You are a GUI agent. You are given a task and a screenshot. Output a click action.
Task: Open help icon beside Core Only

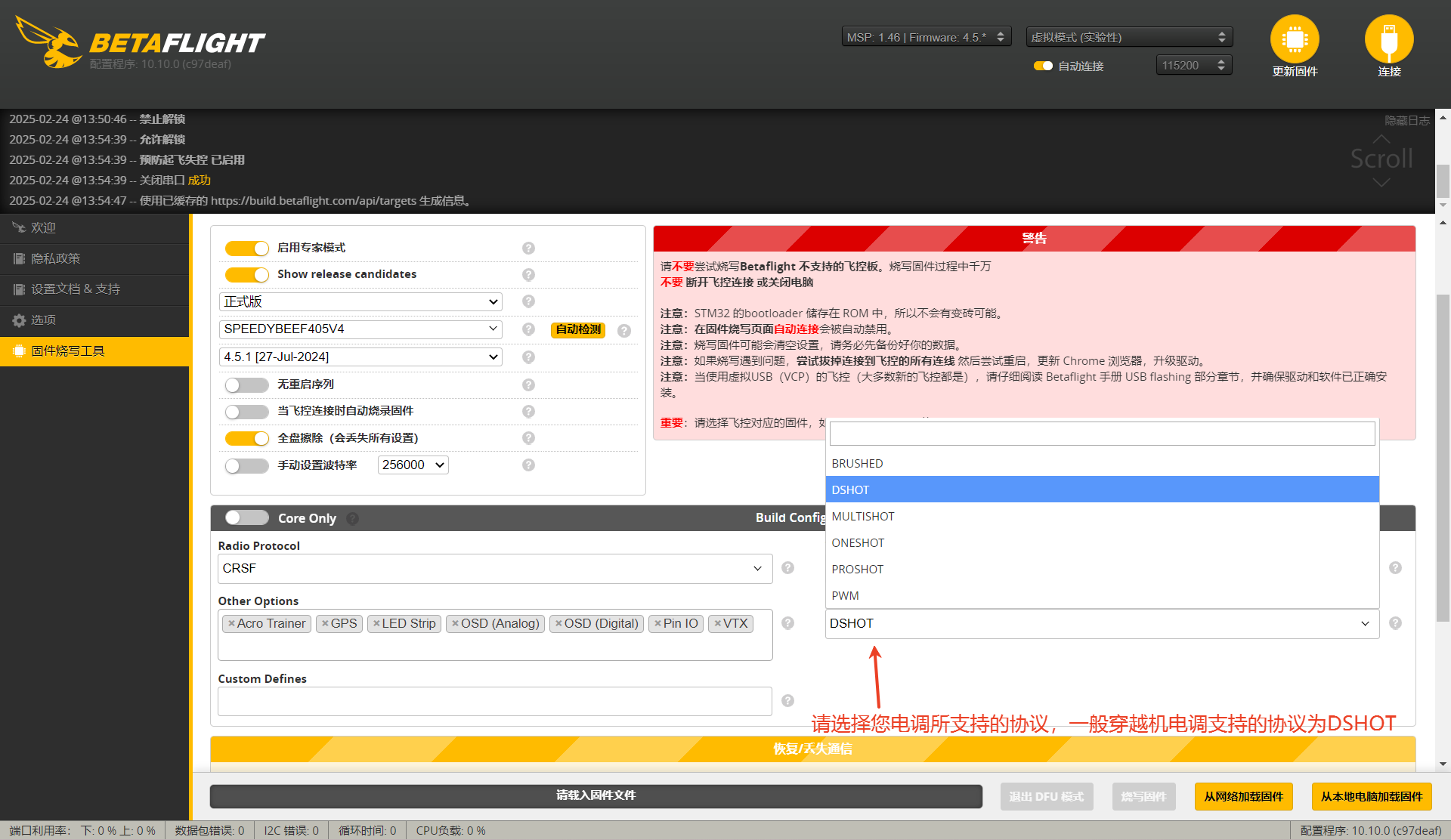[x=353, y=518]
